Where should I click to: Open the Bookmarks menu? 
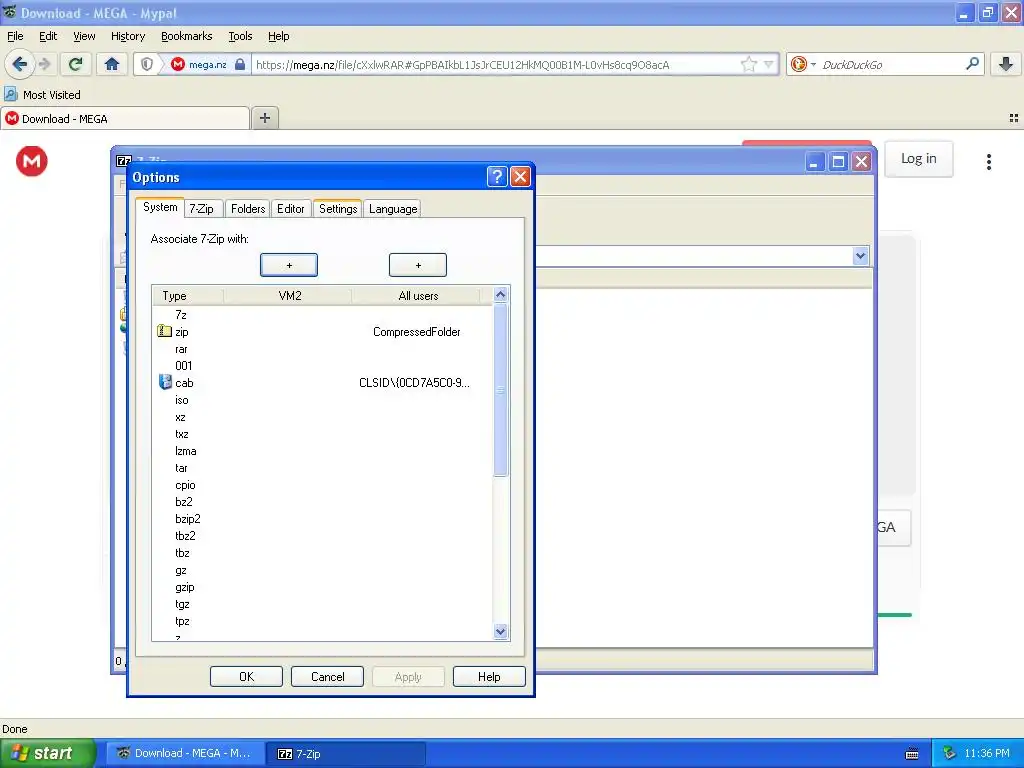[x=186, y=36]
